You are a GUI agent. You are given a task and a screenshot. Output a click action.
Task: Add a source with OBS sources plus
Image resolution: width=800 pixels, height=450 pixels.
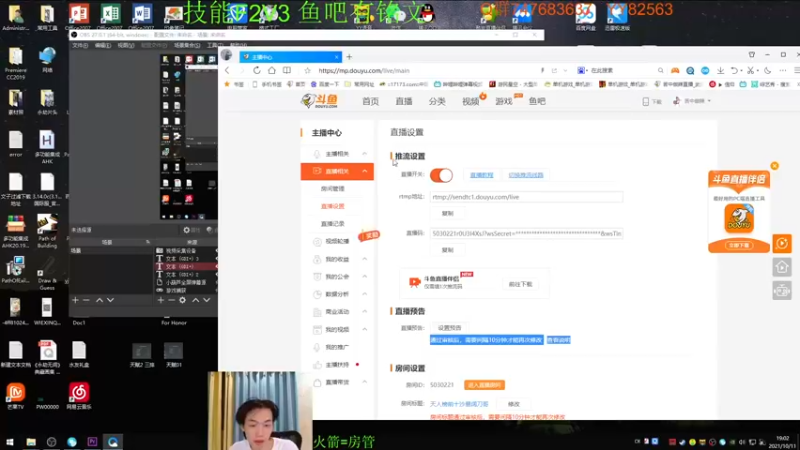coord(161,300)
